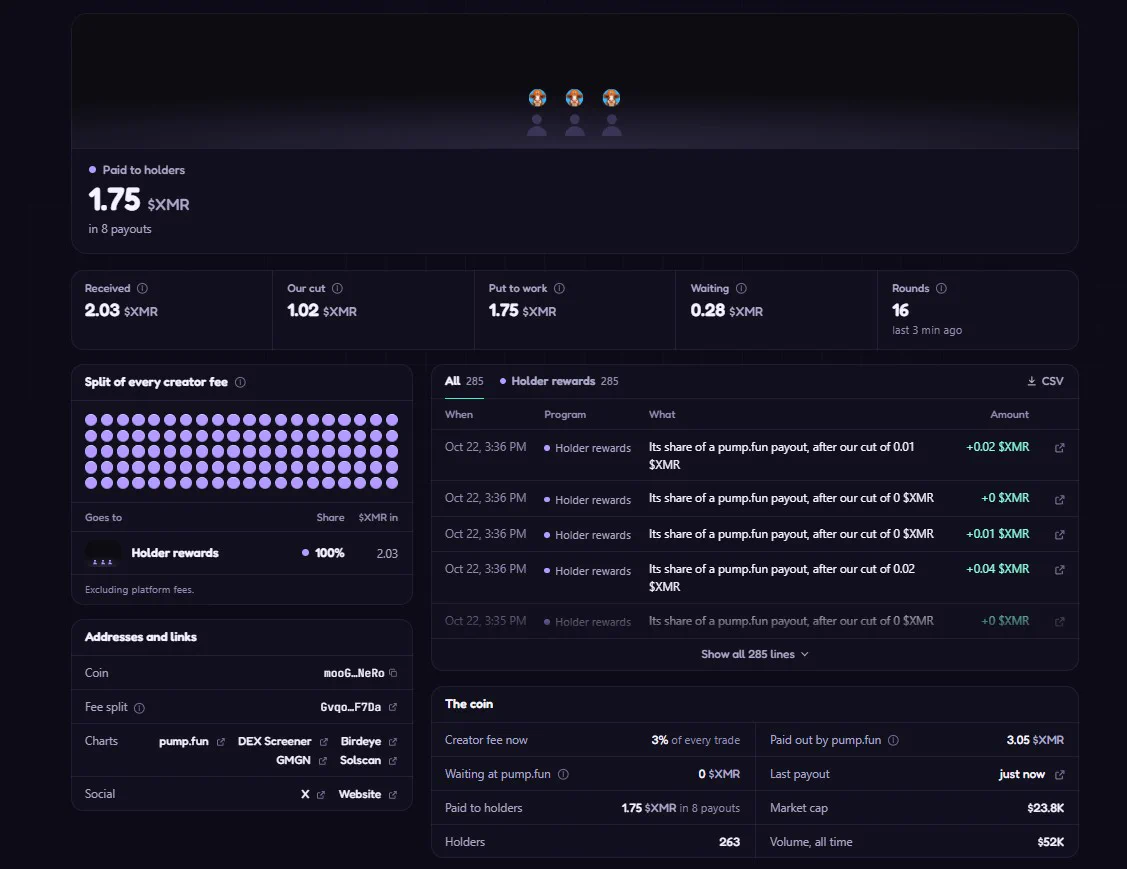Click the 1.75 $XMR Paid to holders headline
Image resolution: width=1127 pixels, height=869 pixels.
[x=139, y=200]
